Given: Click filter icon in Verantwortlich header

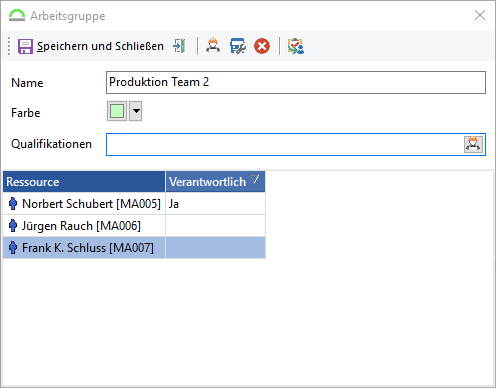Looking at the screenshot, I should coord(255,179).
